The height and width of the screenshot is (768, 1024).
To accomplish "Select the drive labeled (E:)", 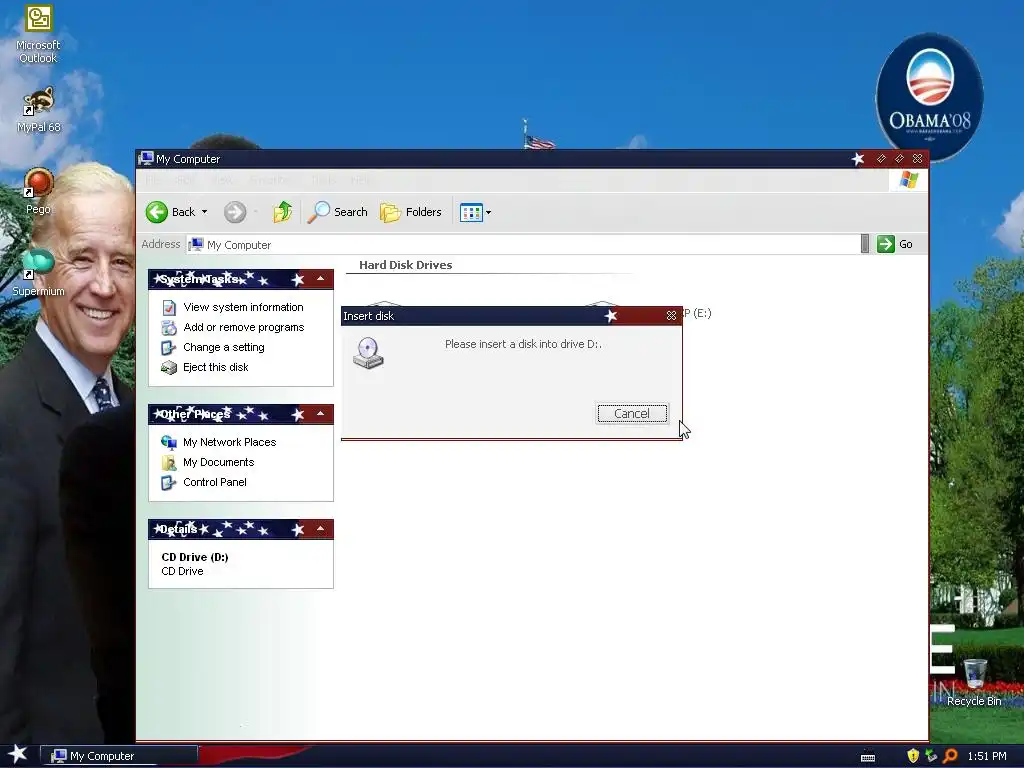I will pyautogui.click(x=697, y=313).
